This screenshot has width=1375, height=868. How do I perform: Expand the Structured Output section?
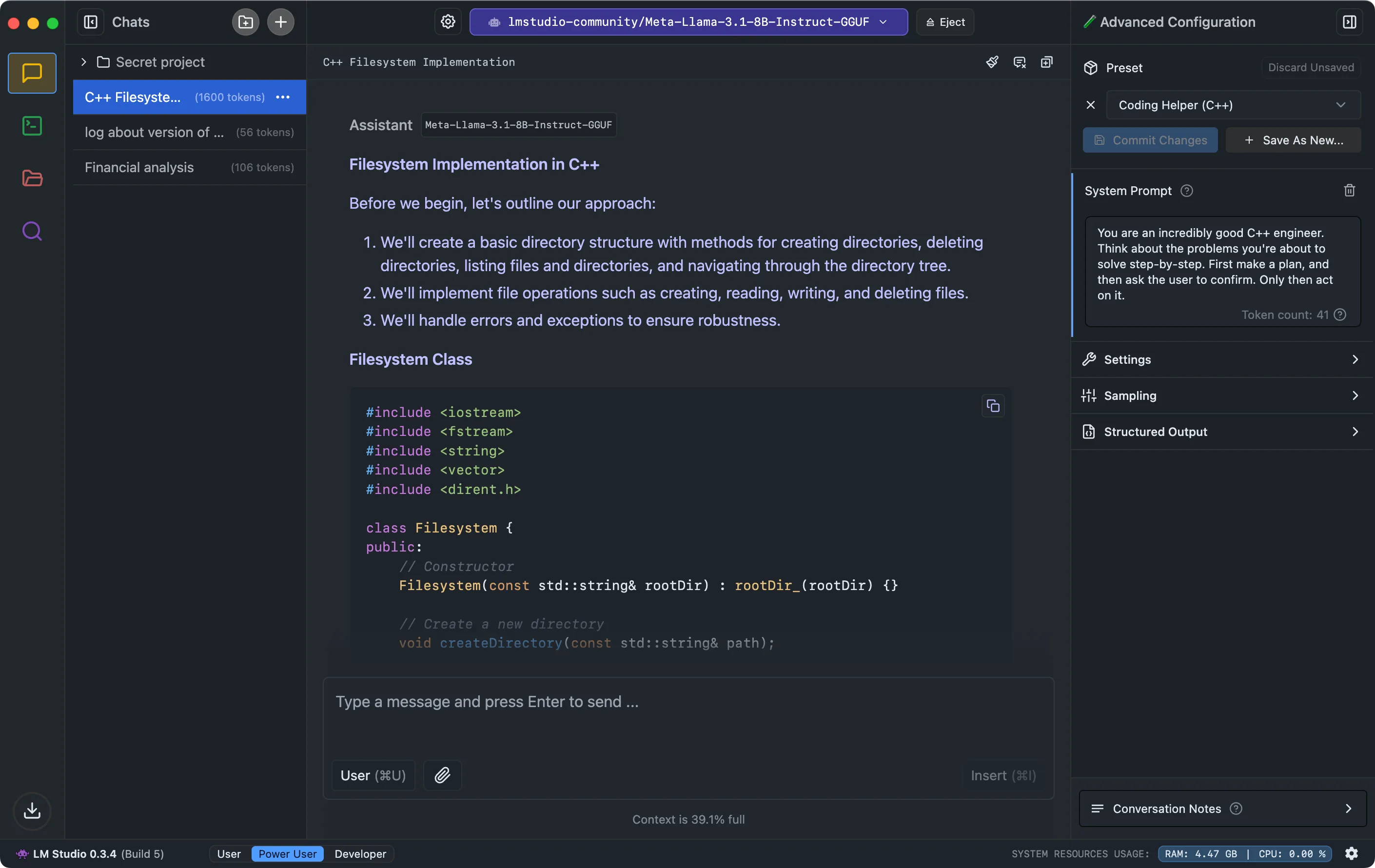click(1220, 432)
